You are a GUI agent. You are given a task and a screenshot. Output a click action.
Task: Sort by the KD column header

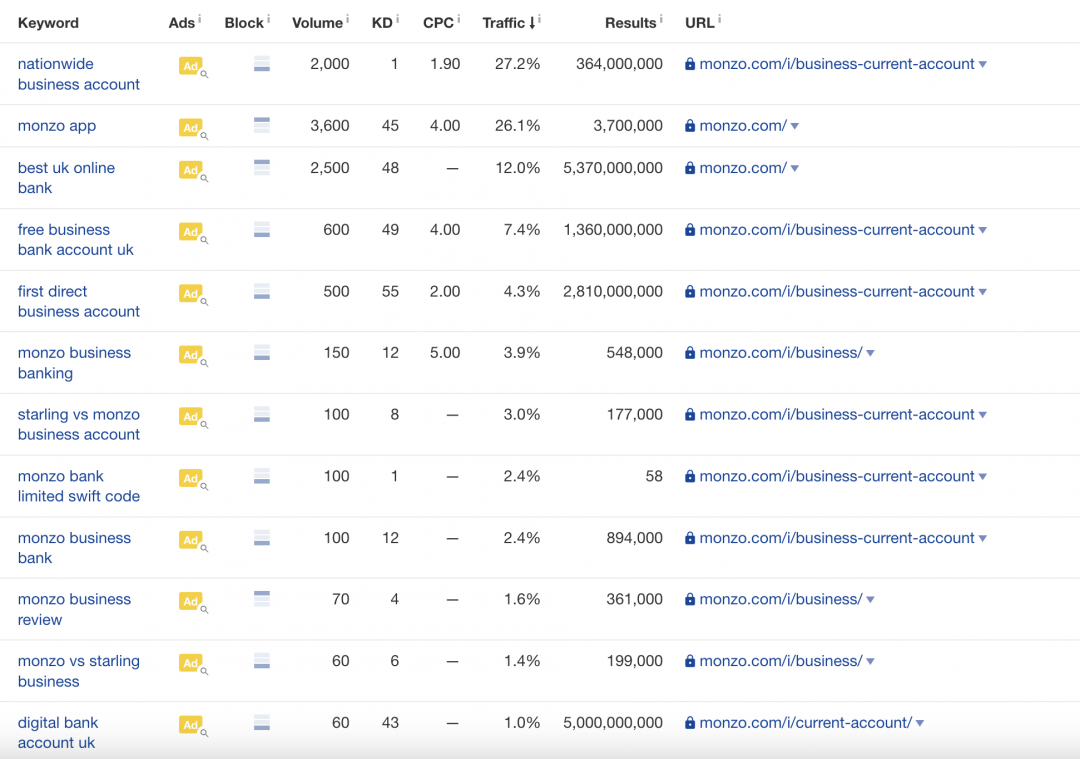[x=382, y=22]
